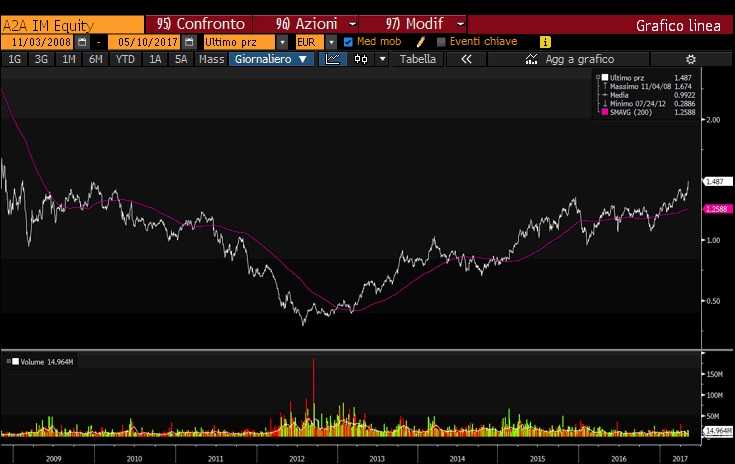
Task: Collapse the legend tree expander box
Action: click(598, 77)
